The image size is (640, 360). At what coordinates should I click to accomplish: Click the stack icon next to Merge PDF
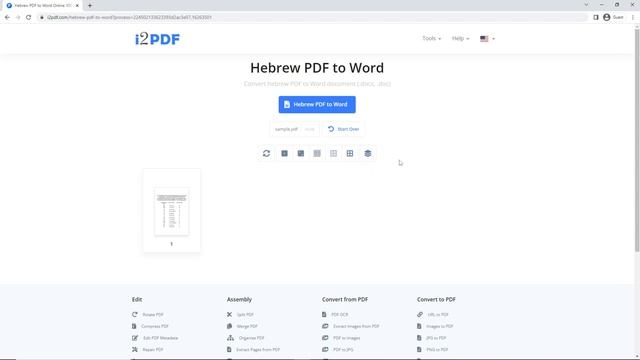coord(229,326)
